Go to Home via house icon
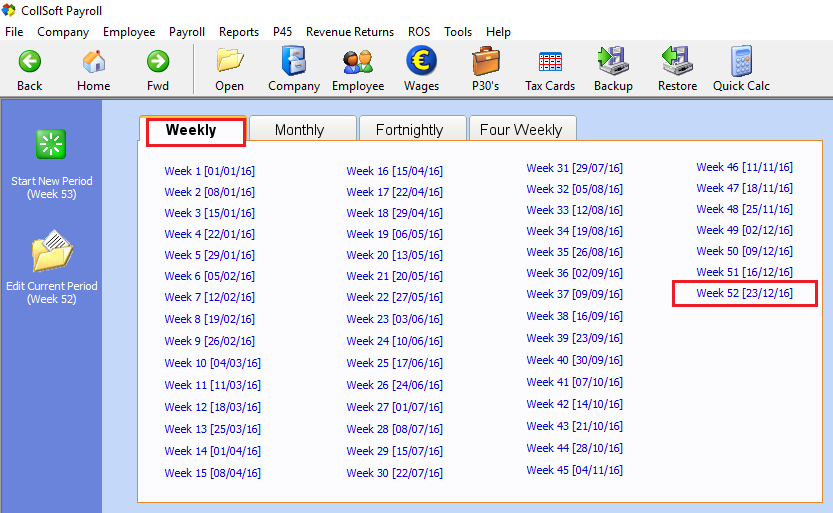This screenshot has width=833, height=513. coord(94,62)
